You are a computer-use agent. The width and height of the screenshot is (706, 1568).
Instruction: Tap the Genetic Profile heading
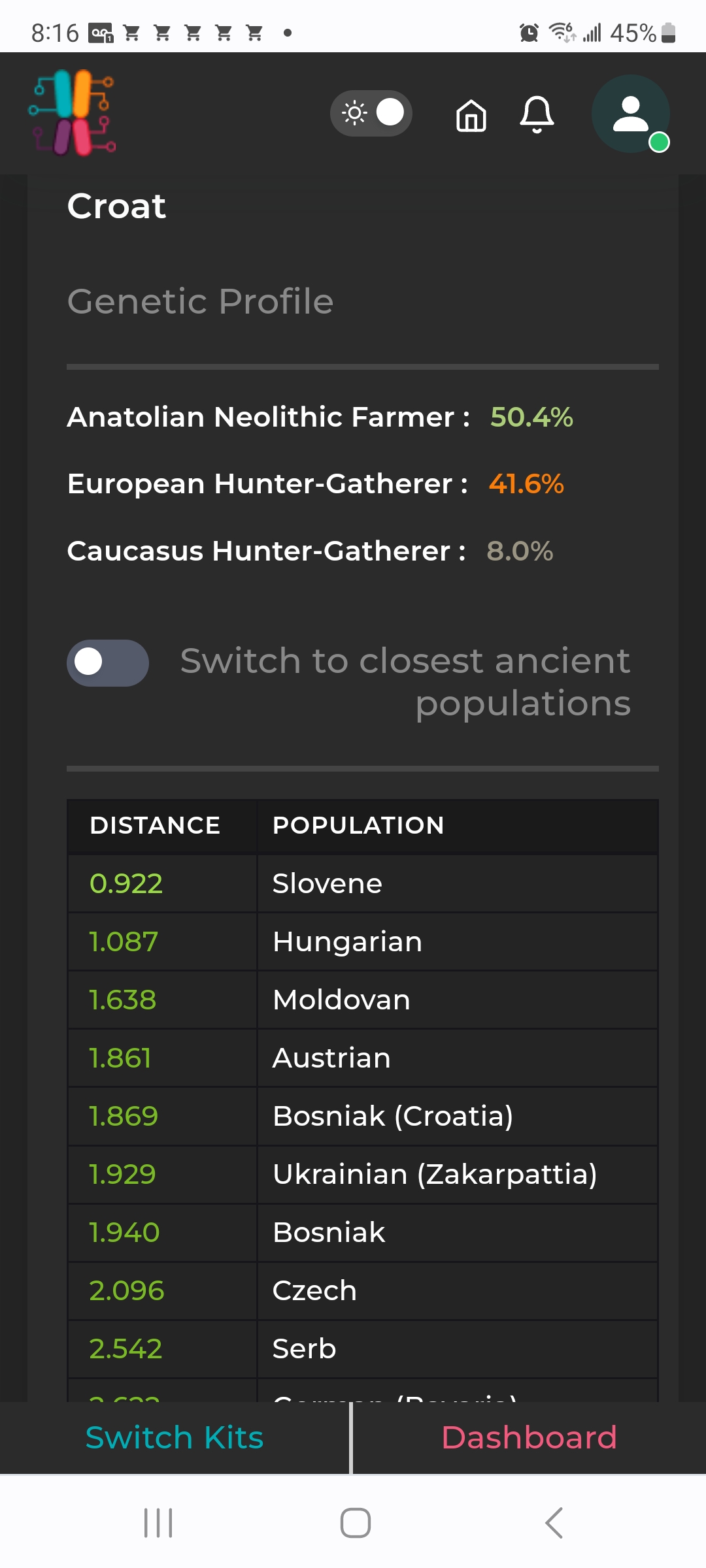[200, 302]
